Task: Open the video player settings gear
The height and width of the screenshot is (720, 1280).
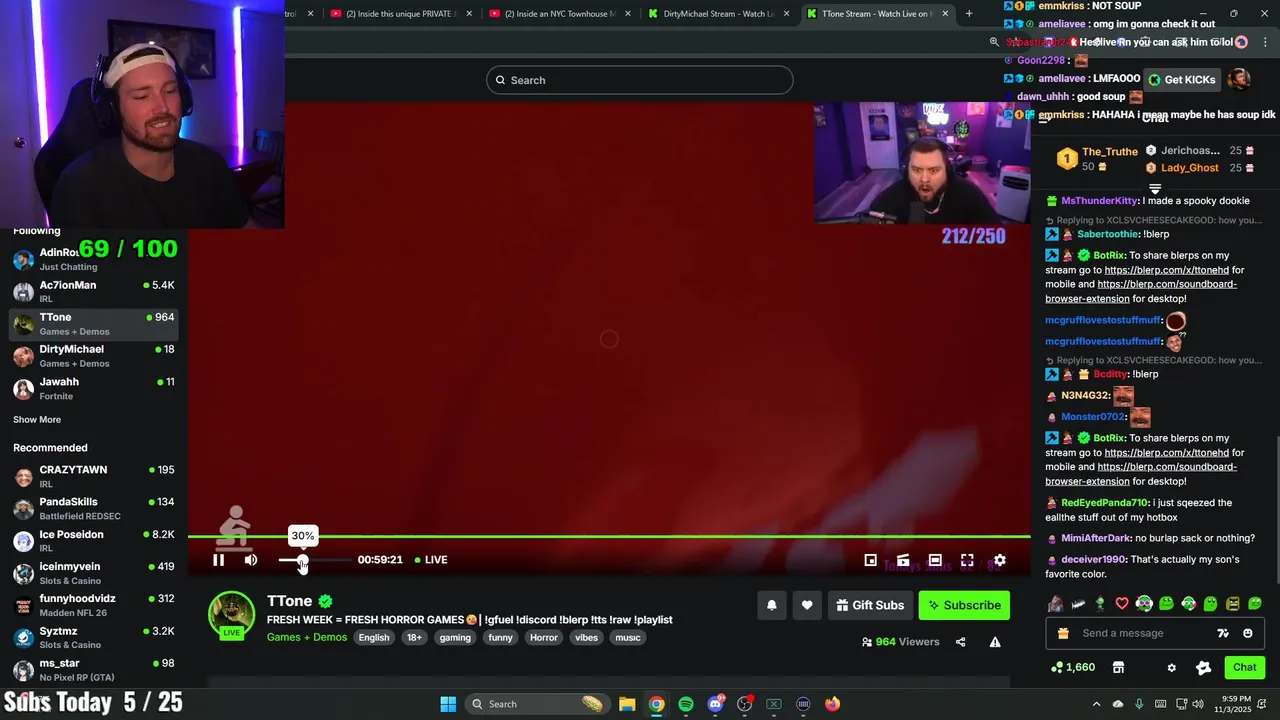Action: click(x=999, y=561)
